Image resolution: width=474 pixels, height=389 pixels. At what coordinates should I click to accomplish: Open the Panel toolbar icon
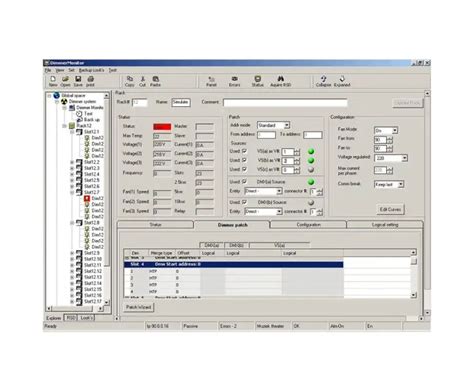pyautogui.click(x=211, y=79)
